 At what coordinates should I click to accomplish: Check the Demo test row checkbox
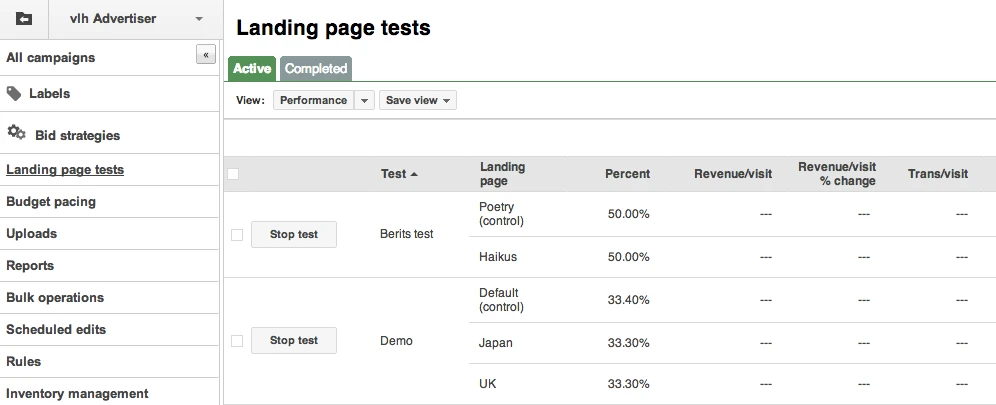tap(237, 341)
